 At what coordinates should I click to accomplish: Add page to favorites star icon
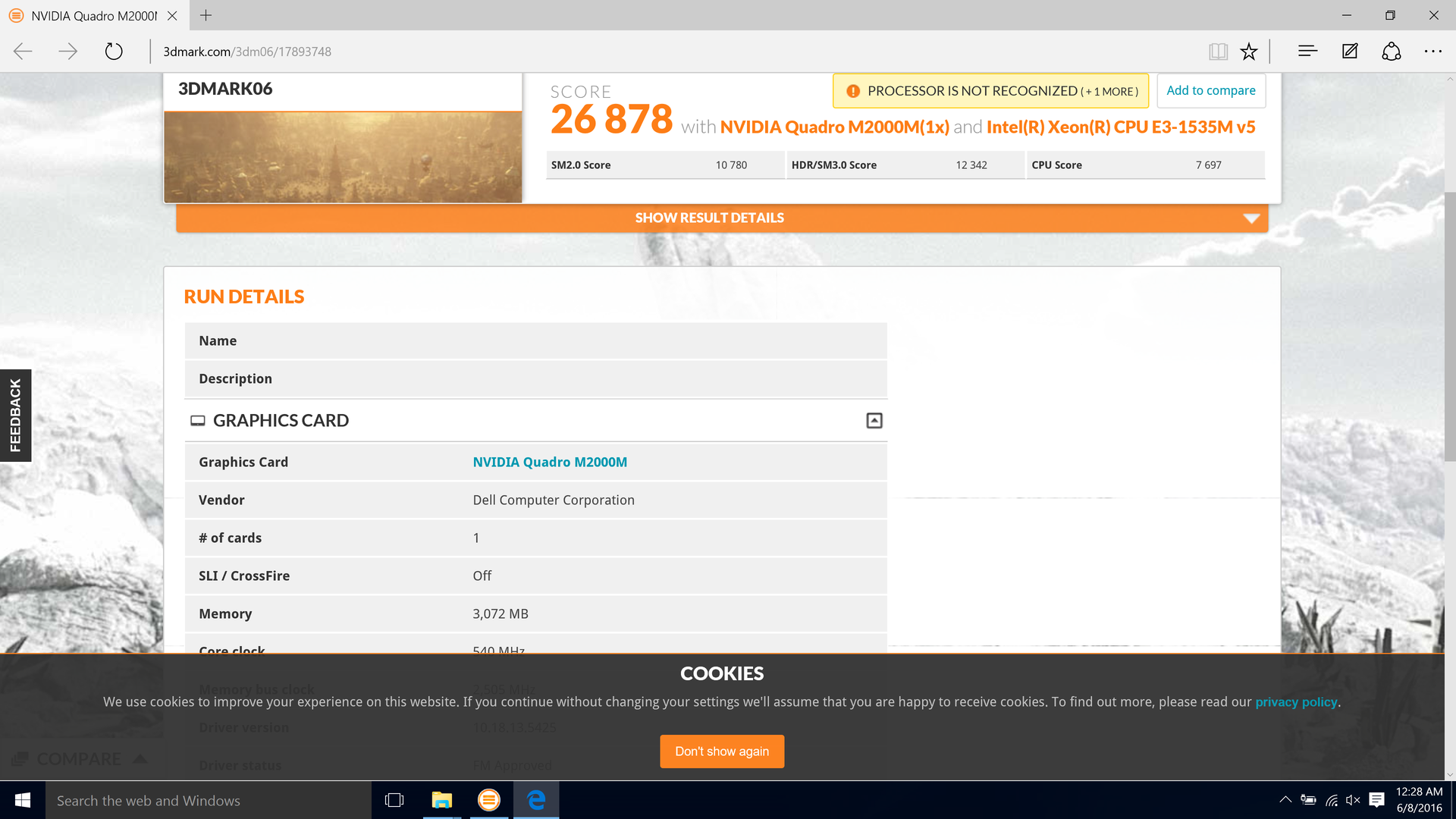[x=1248, y=52]
